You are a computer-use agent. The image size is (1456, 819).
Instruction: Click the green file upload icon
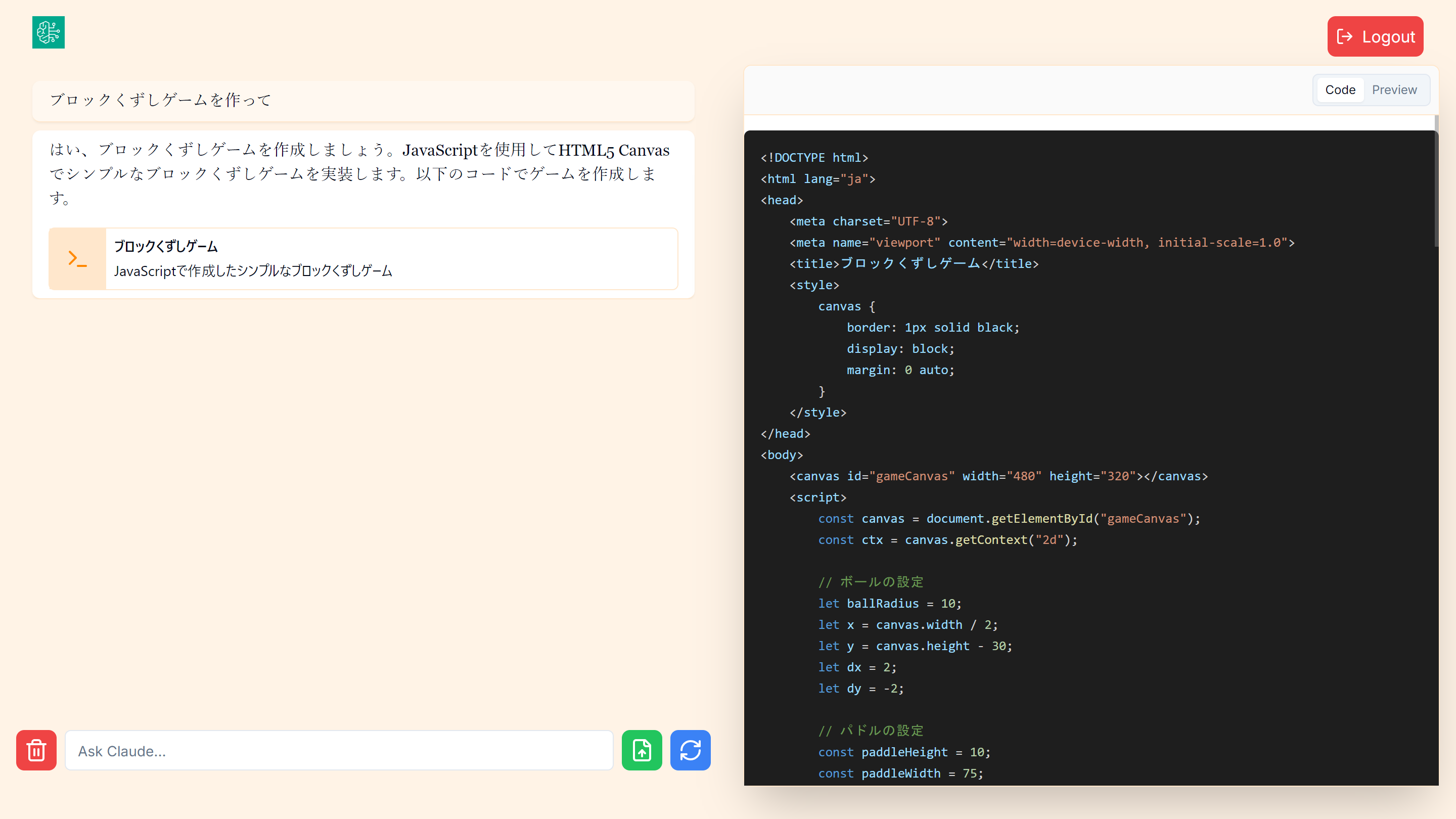tap(642, 750)
